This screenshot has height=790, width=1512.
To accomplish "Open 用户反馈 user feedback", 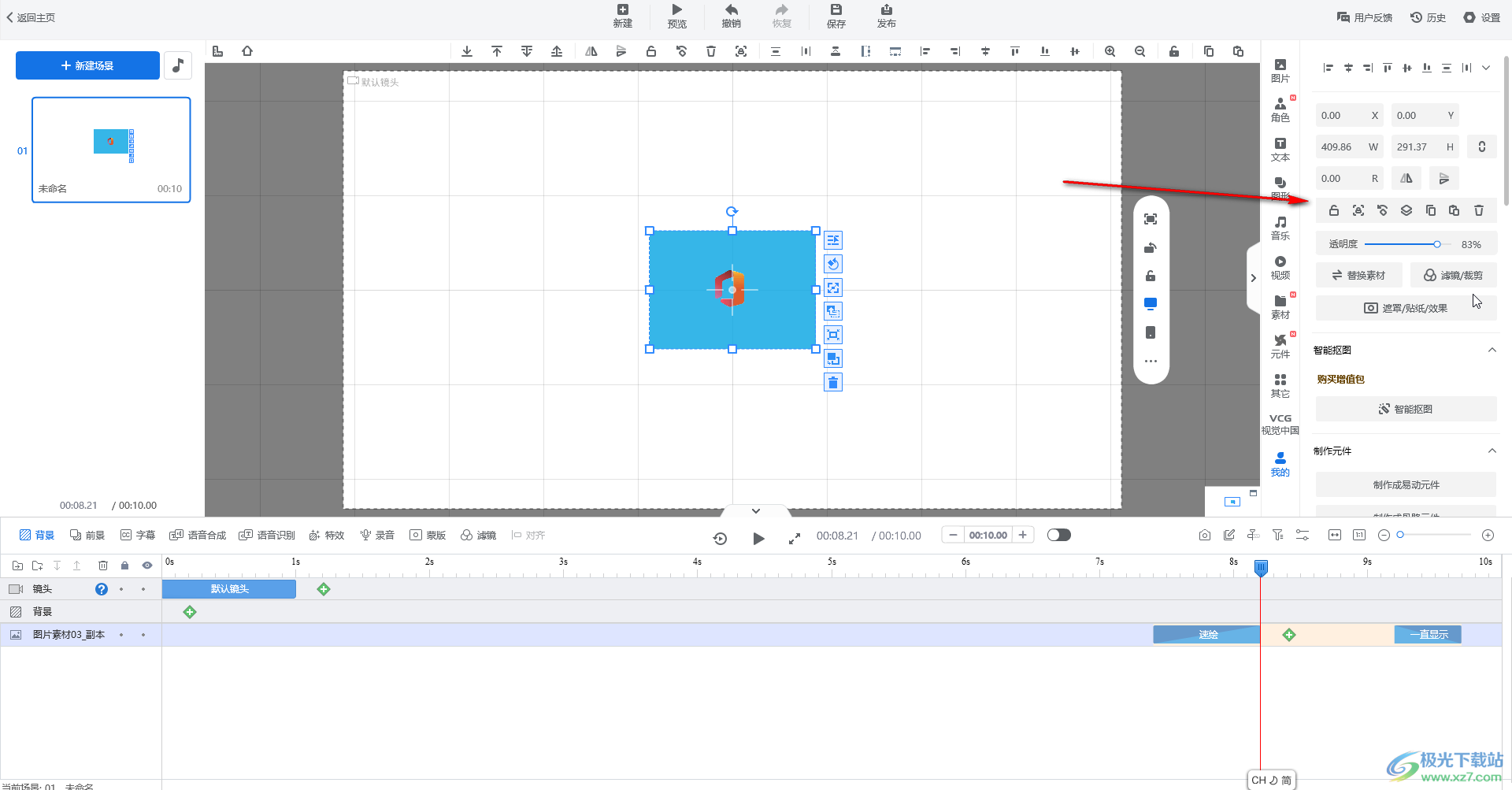I will click(1364, 17).
